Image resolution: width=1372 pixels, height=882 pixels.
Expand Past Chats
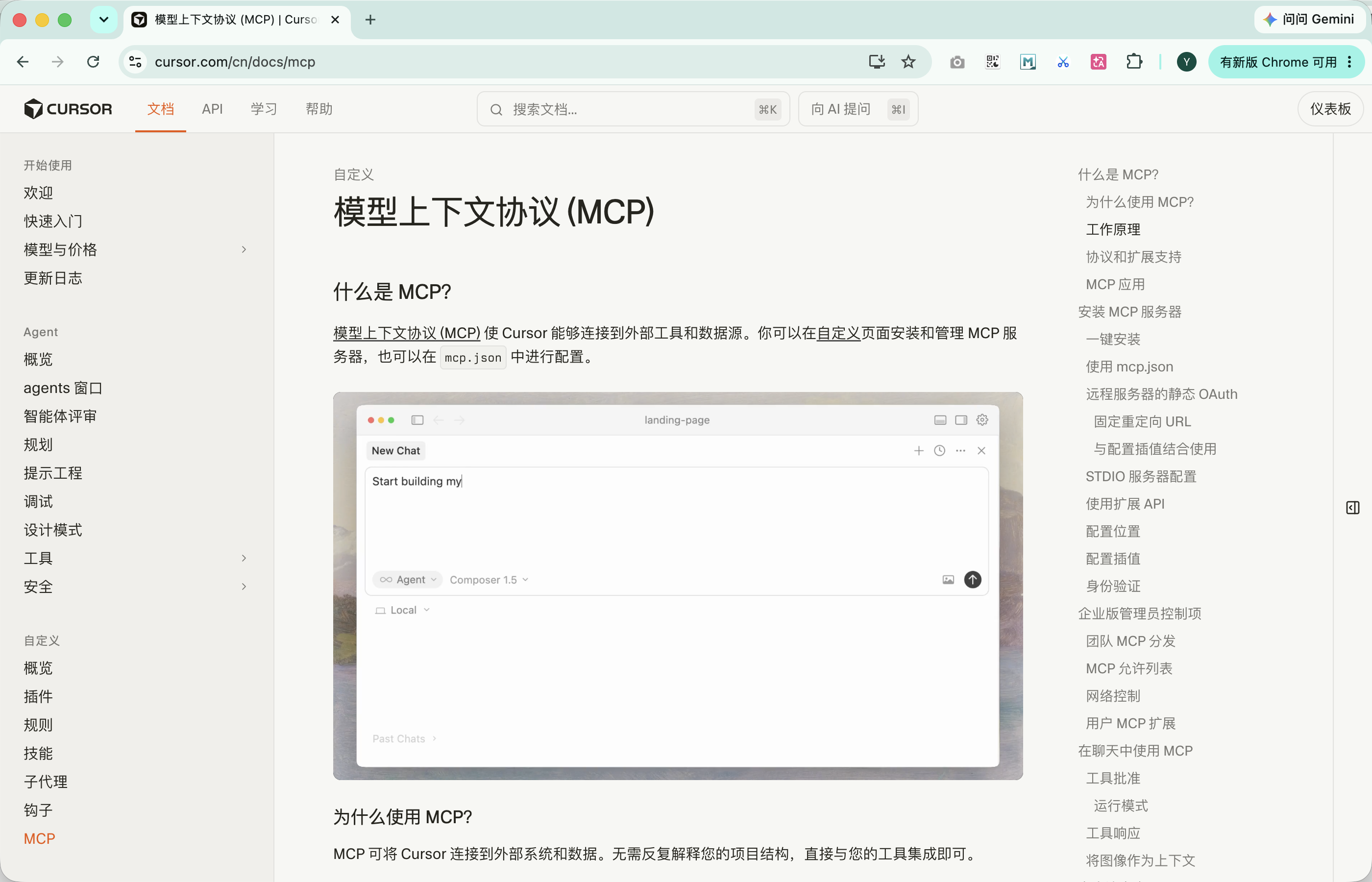405,739
